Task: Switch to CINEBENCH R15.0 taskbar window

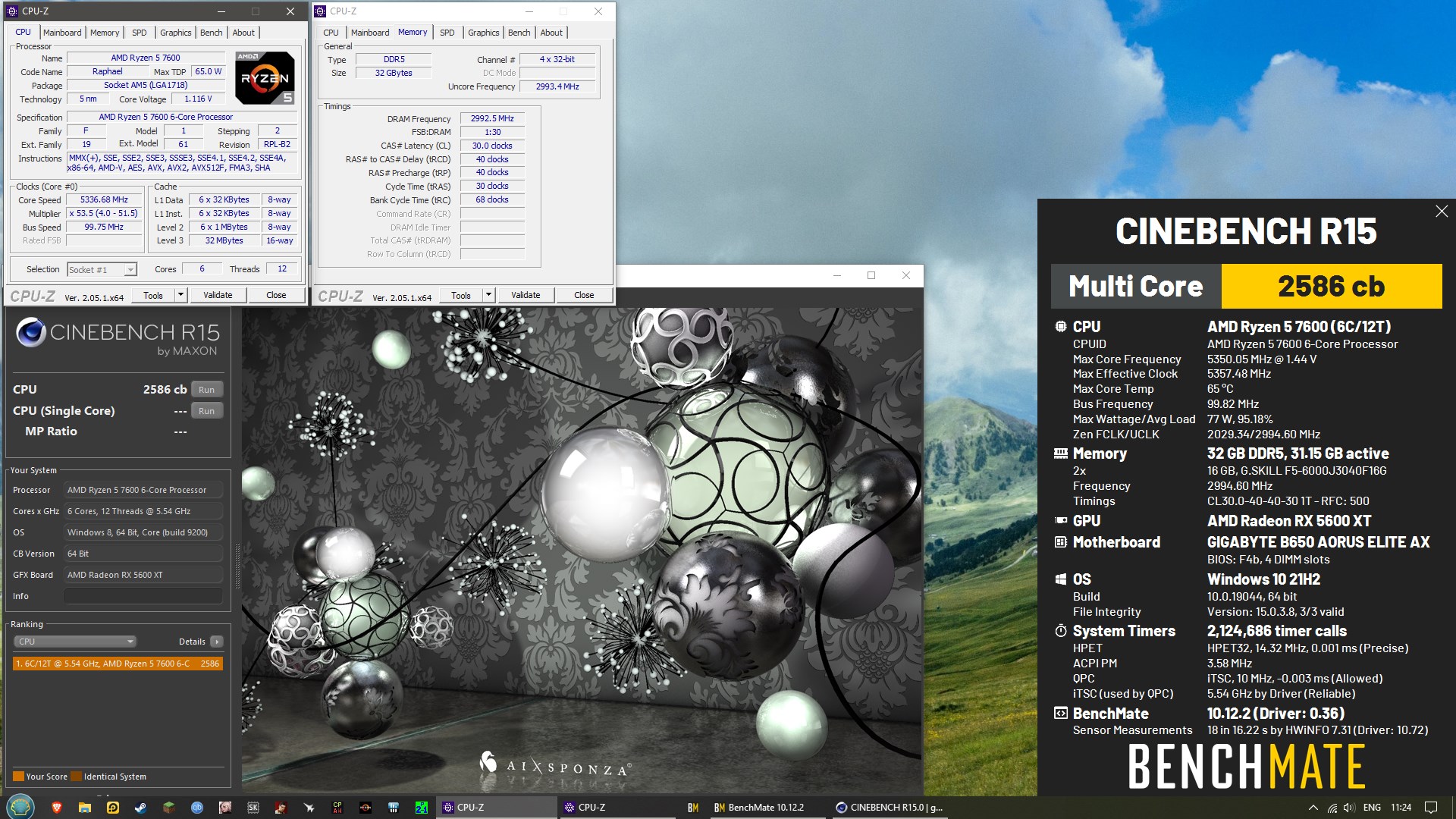Action: 889,808
